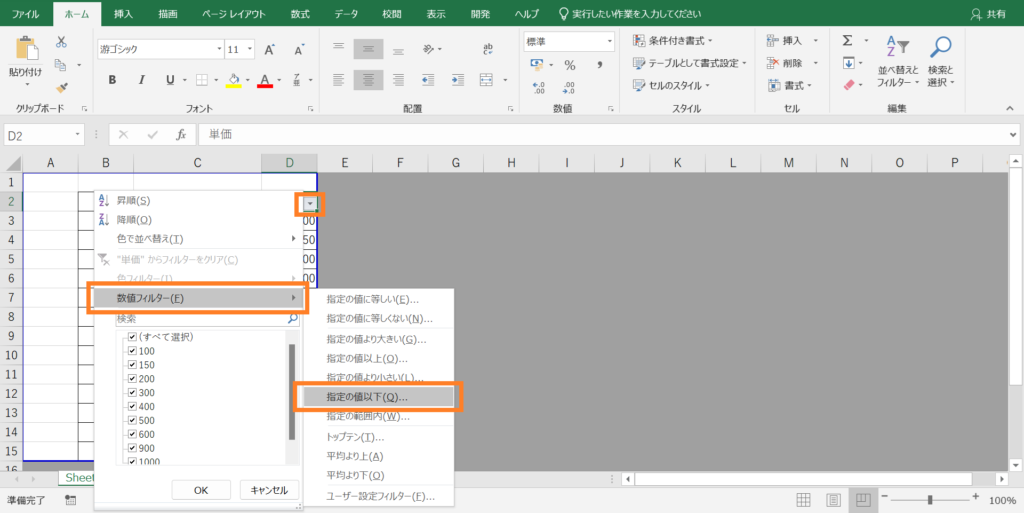Toggle Italic formatting (I)

[142, 80]
